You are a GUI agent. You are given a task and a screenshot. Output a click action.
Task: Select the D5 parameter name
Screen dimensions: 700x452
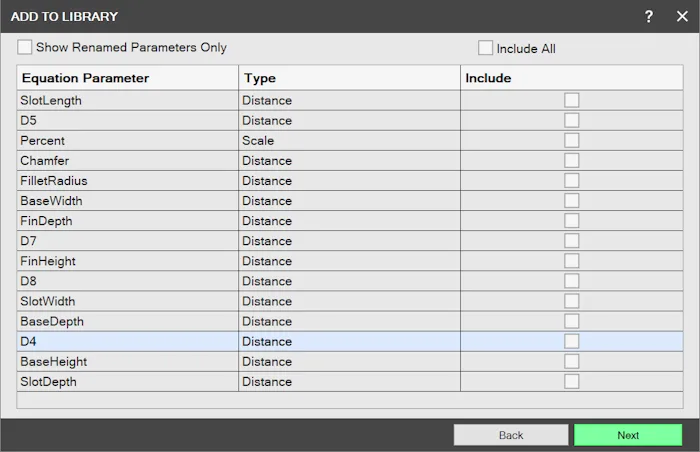[x=28, y=121]
